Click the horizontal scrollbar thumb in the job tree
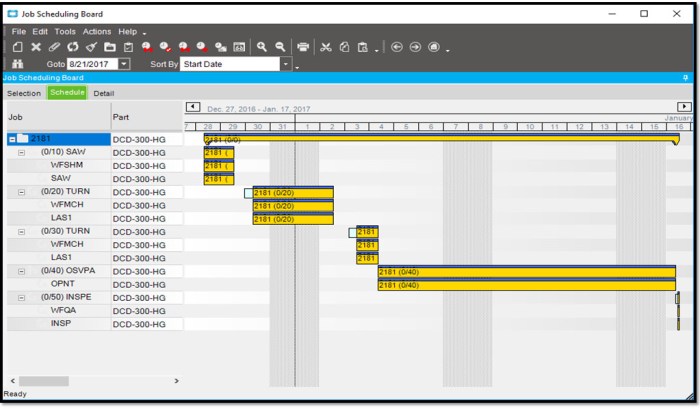Screen dimensions: 700x409 click(x=44, y=381)
